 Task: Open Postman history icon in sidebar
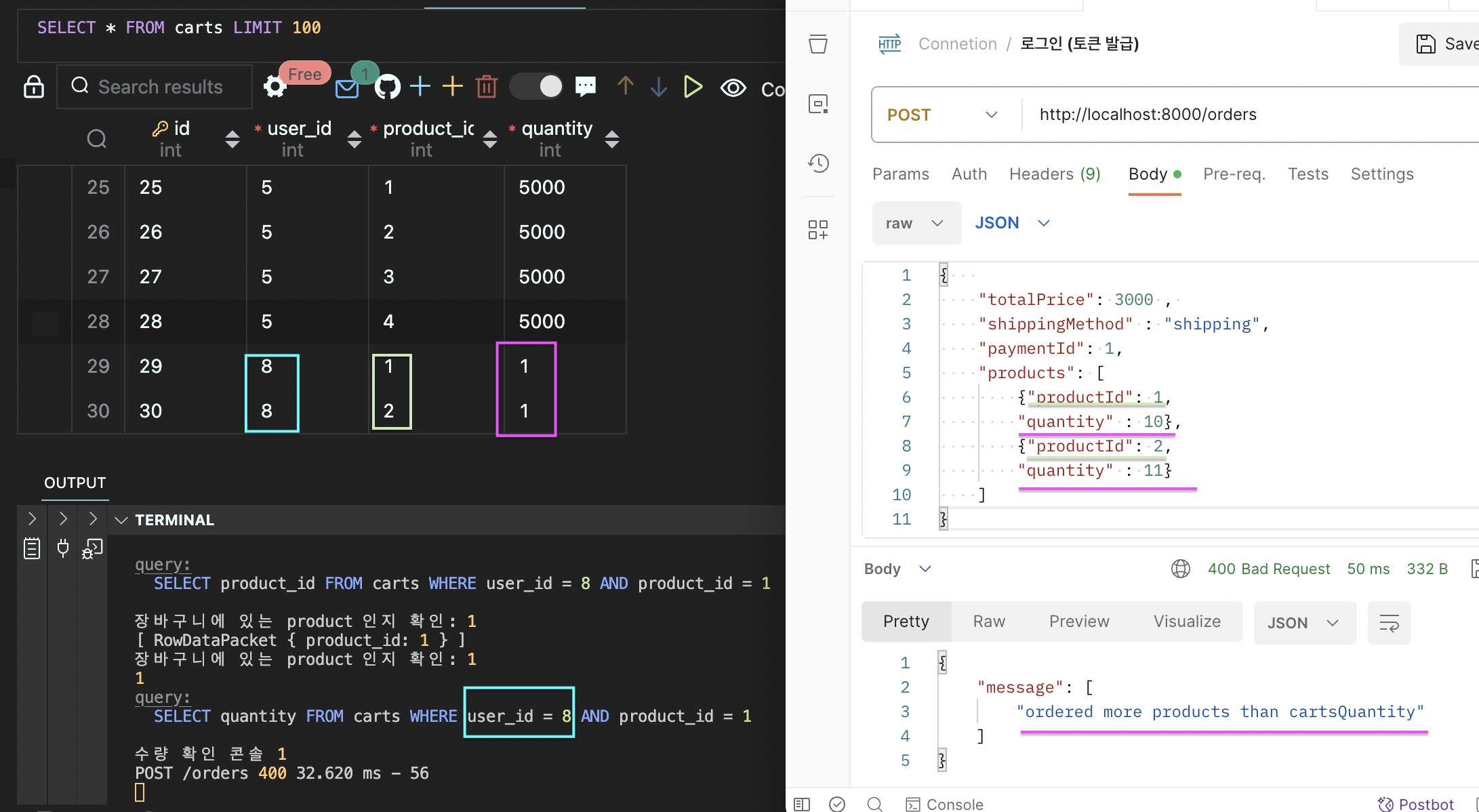click(x=818, y=163)
